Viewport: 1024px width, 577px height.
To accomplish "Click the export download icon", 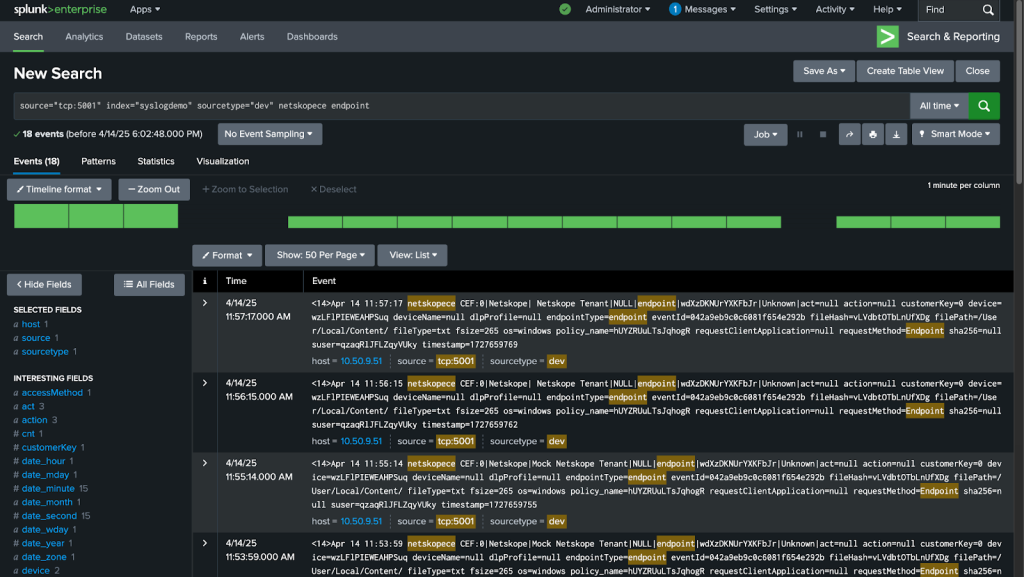I will pyautogui.click(x=896, y=134).
